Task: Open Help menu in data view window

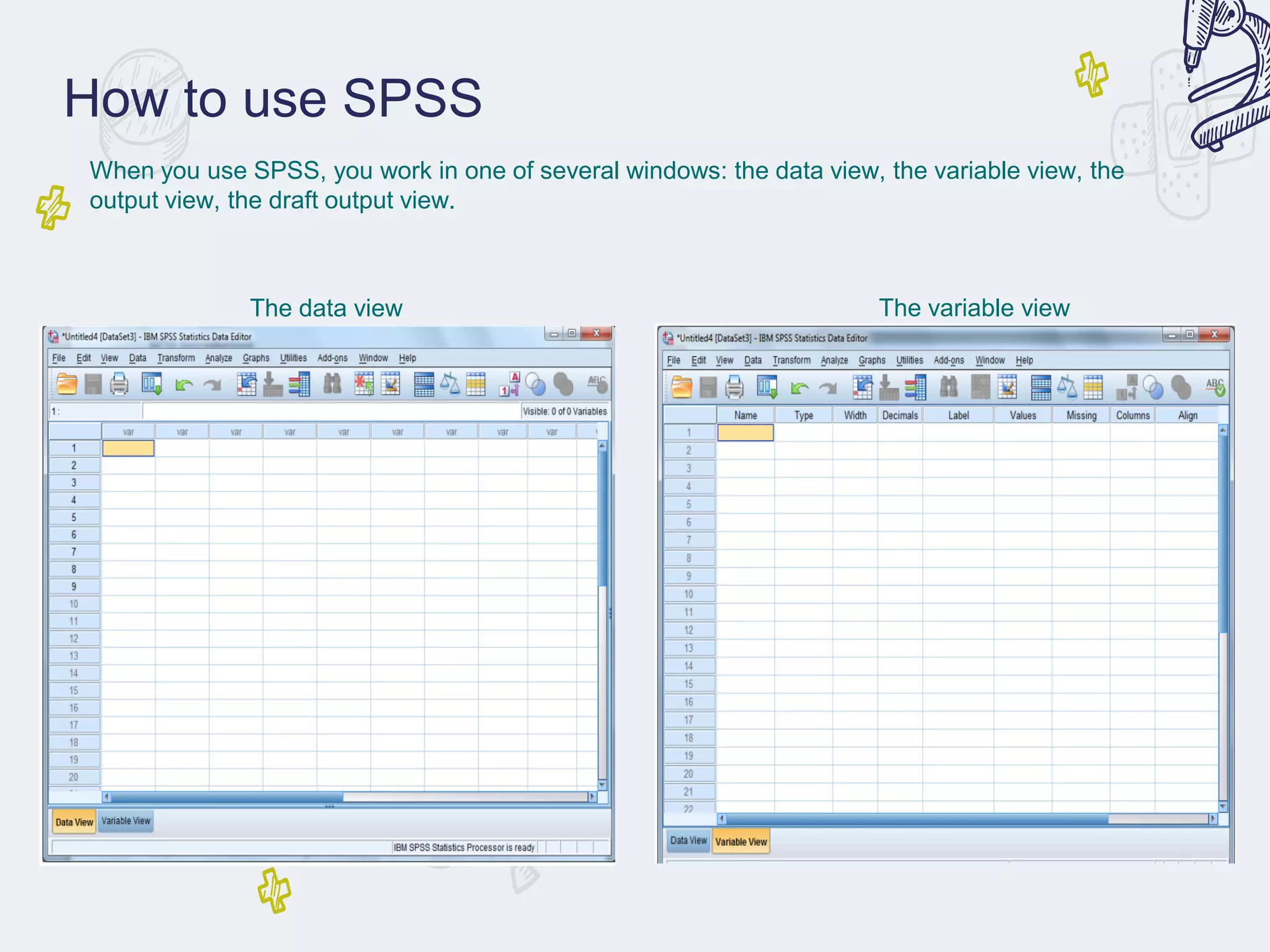Action: (x=407, y=358)
